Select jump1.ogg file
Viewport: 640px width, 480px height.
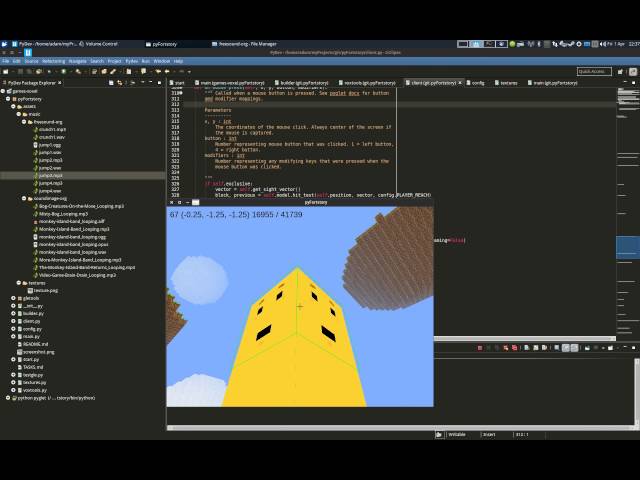click(x=49, y=145)
